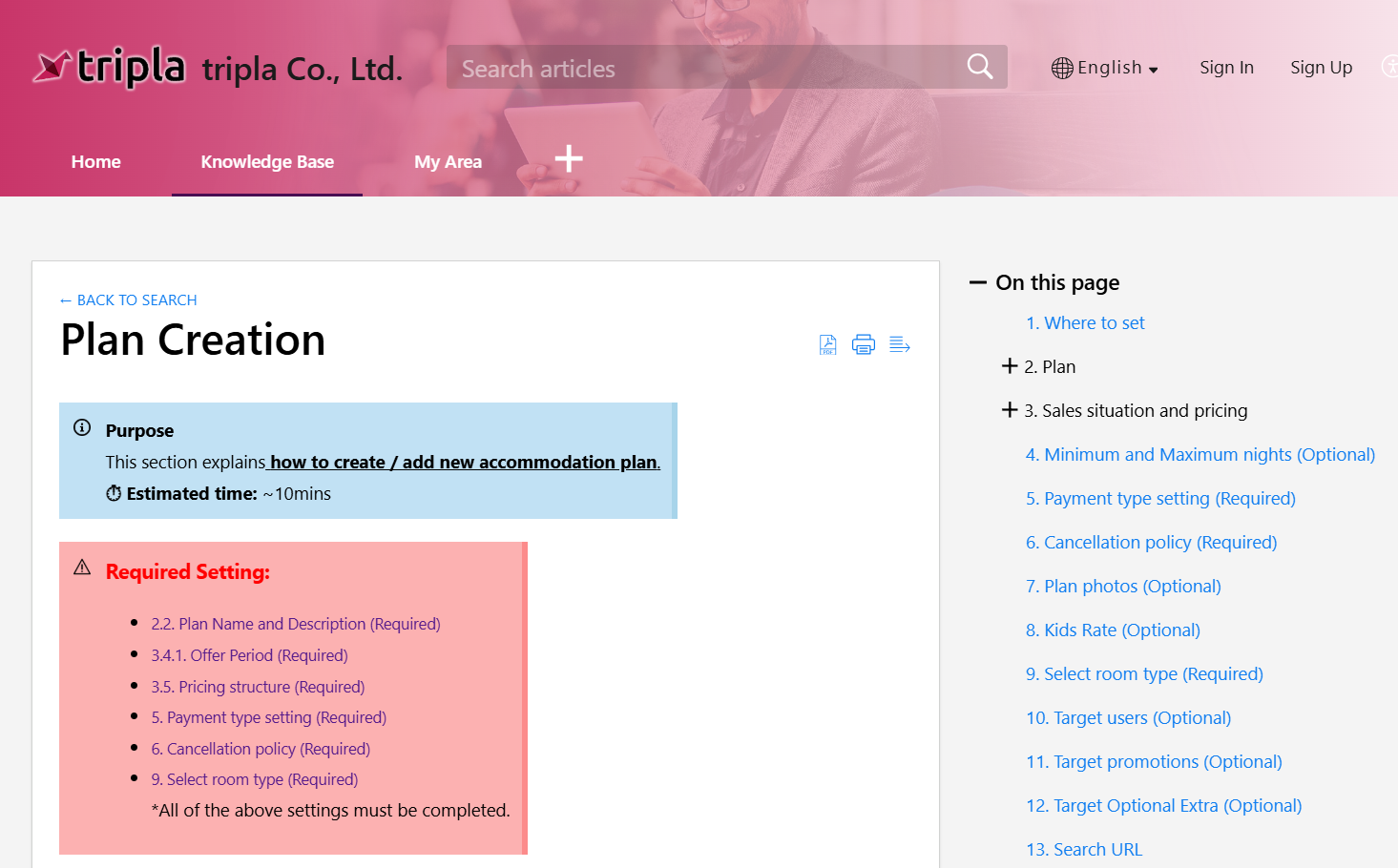Jump to 8. Kids Rate (Optional)
This screenshot has width=1398, height=868.
pos(1113,630)
